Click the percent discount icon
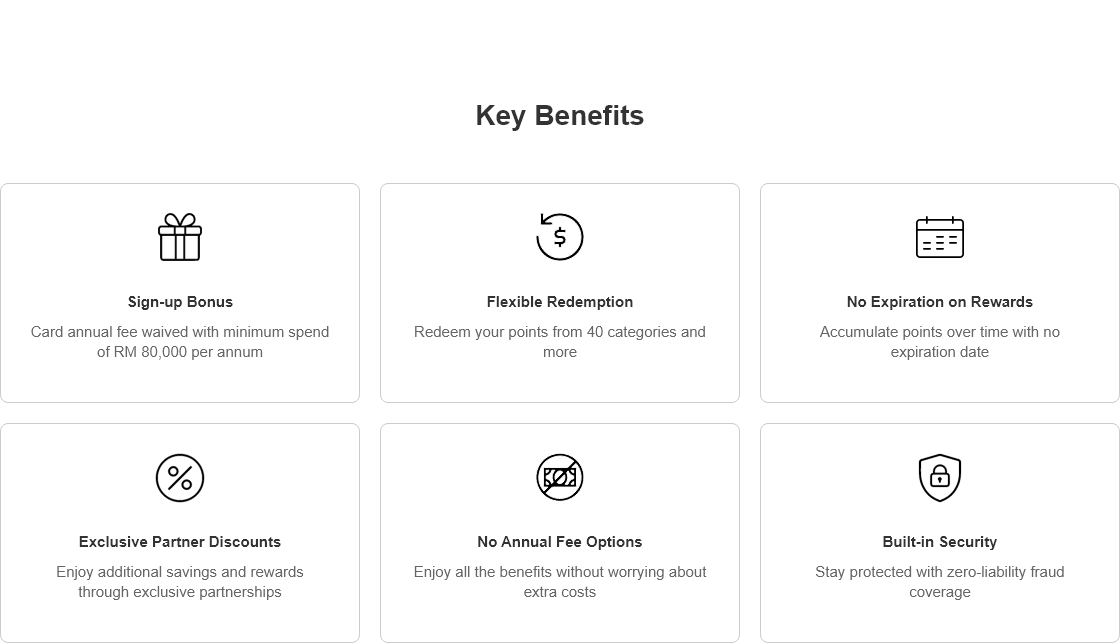1120x643 pixels. click(180, 477)
